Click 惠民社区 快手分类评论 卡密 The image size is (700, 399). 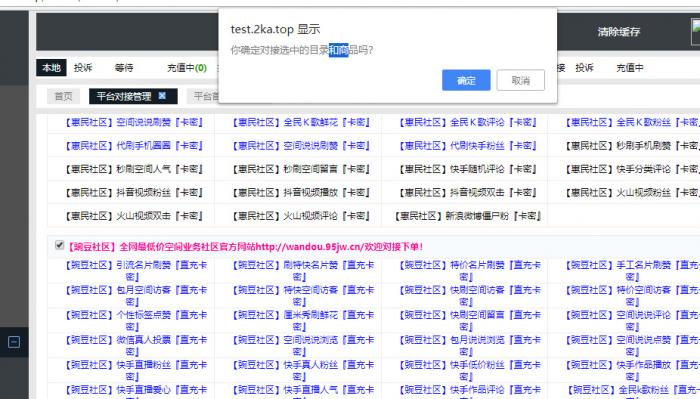632,169
